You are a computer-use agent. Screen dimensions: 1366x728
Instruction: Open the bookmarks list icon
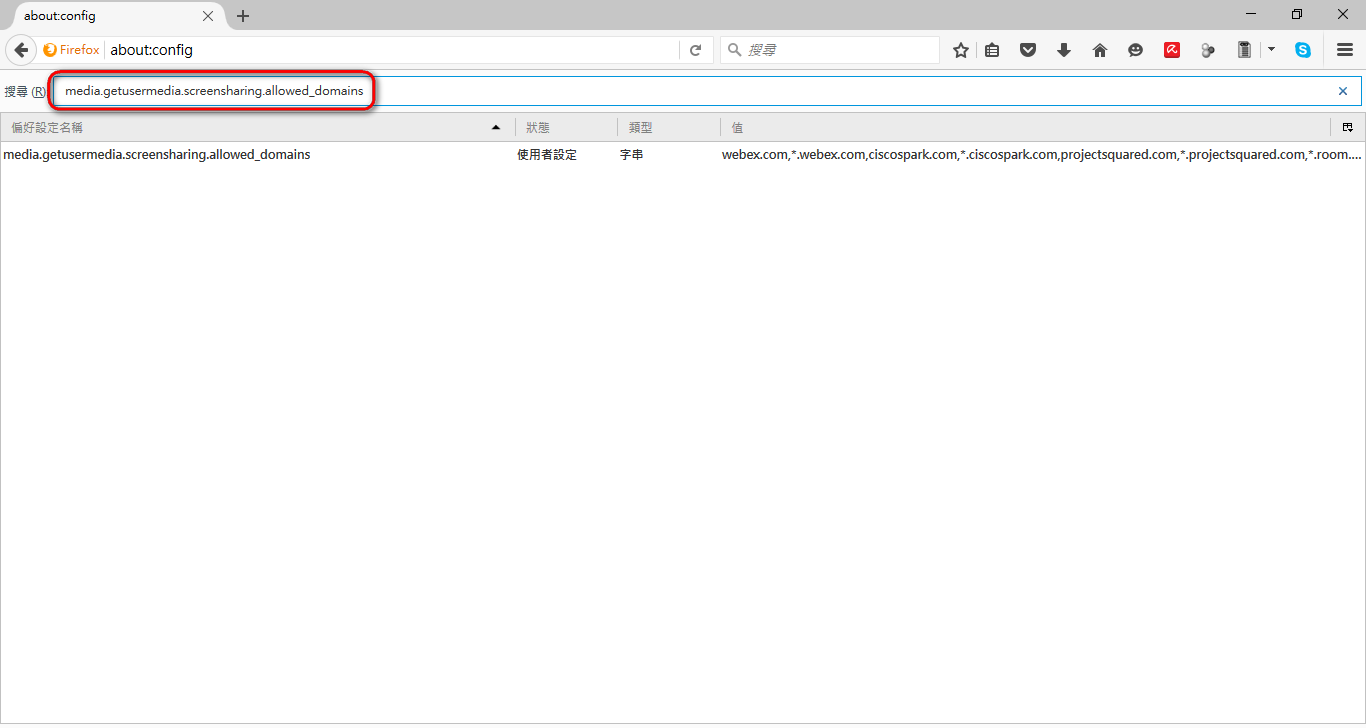(x=992, y=50)
